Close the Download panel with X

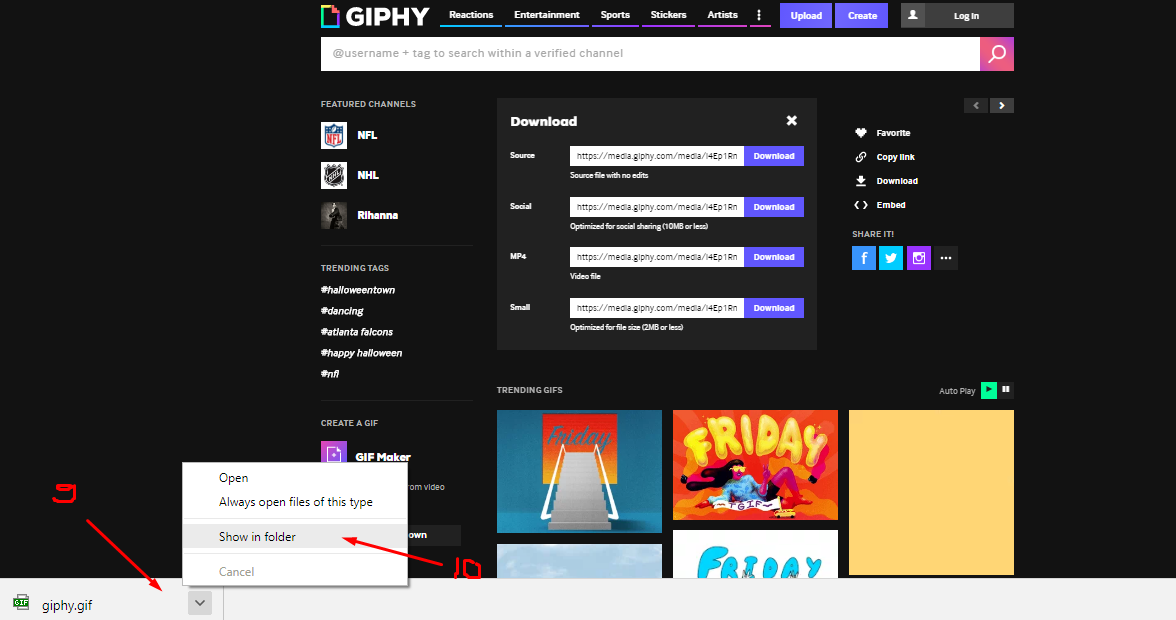(791, 121)
